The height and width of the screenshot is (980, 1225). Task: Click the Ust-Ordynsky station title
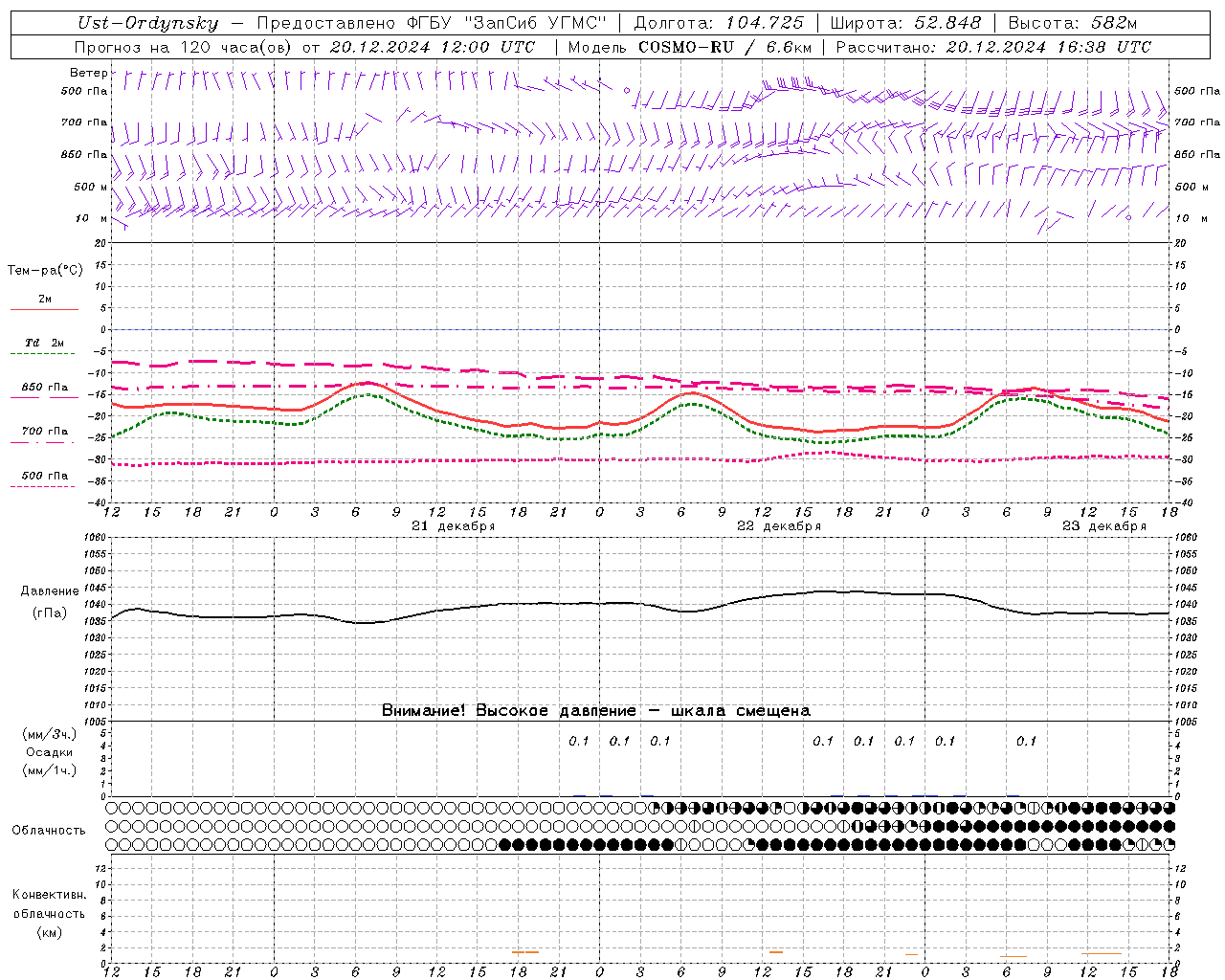point(148,23)
